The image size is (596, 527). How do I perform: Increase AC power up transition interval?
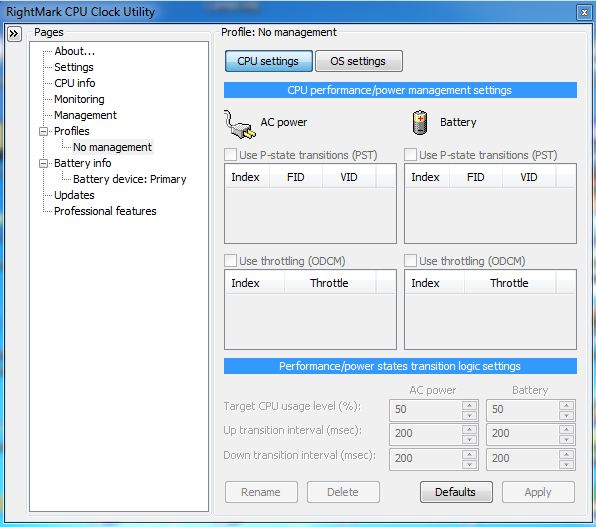click(x=469, y=430)
